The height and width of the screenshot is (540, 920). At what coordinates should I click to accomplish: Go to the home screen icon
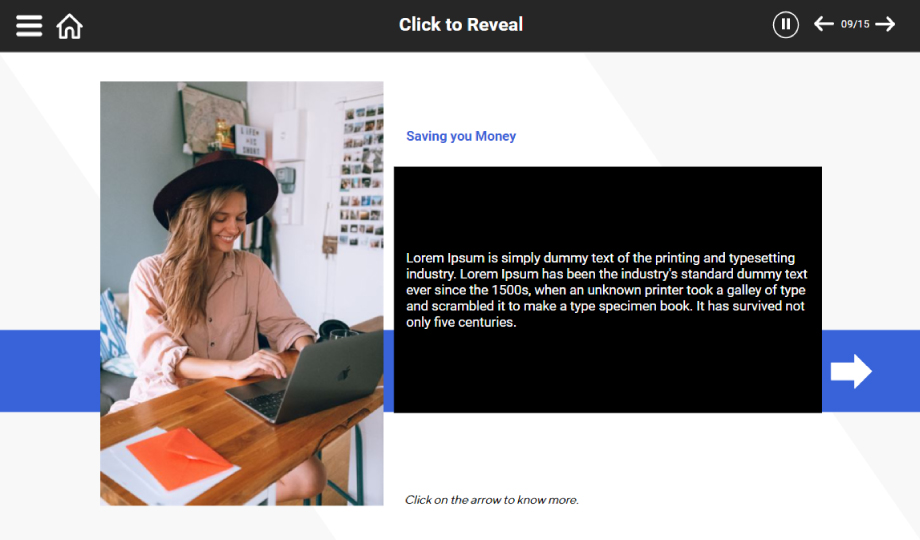click(69, 26)
